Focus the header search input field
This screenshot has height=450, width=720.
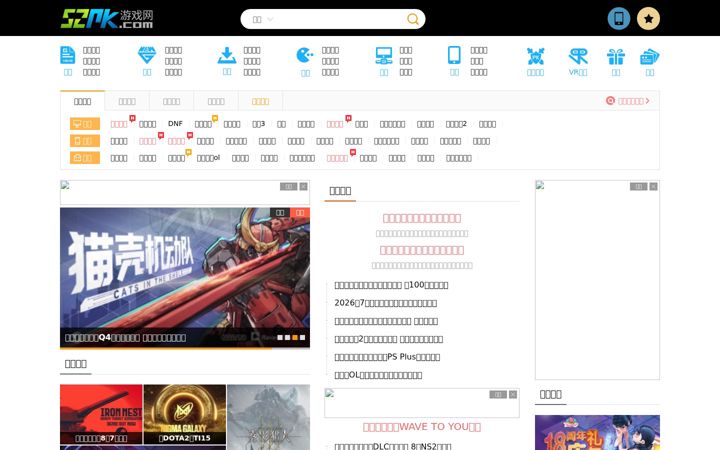click(x=340, y=19)
